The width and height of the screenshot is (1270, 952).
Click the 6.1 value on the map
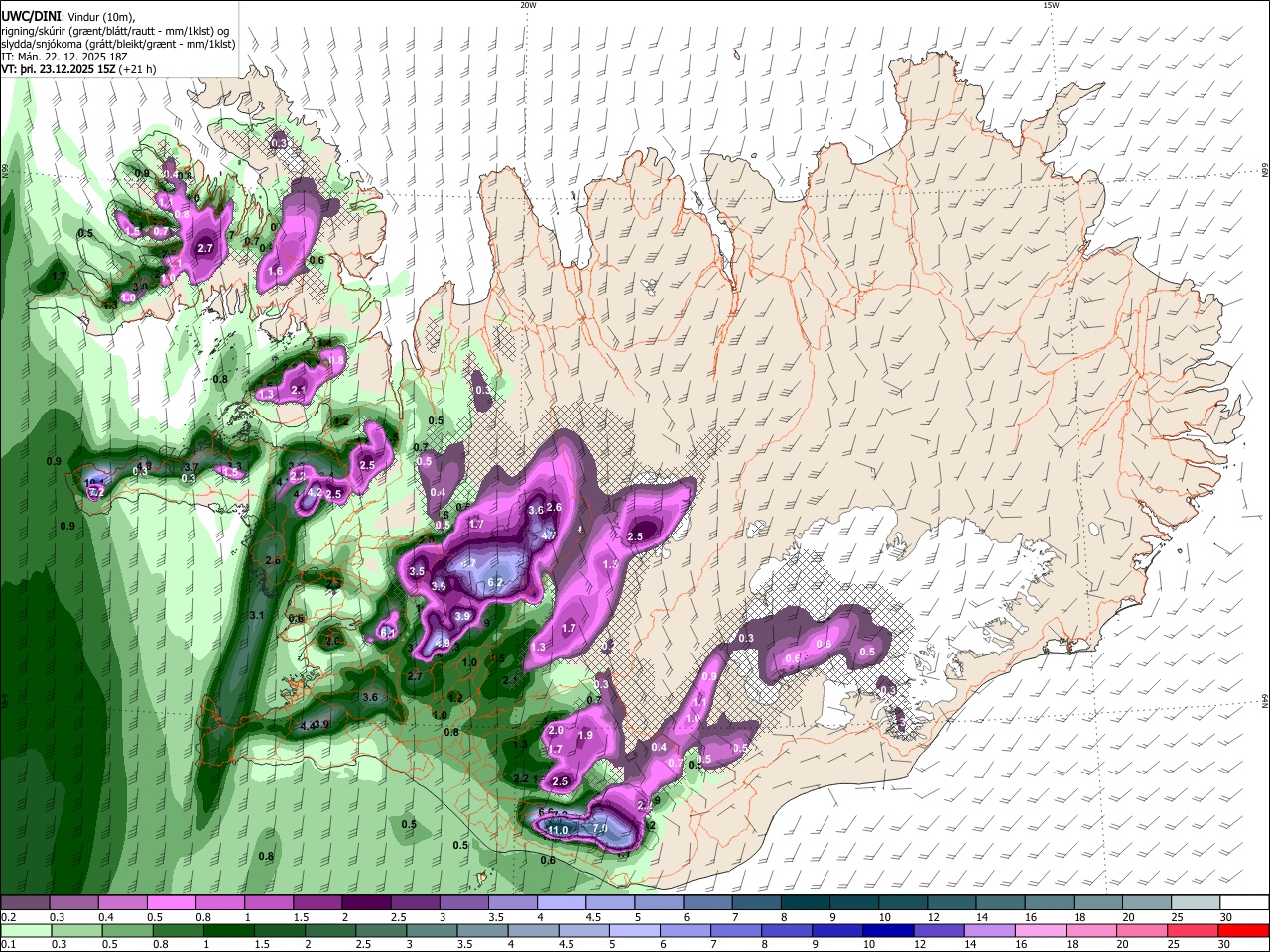coord(388,632)
